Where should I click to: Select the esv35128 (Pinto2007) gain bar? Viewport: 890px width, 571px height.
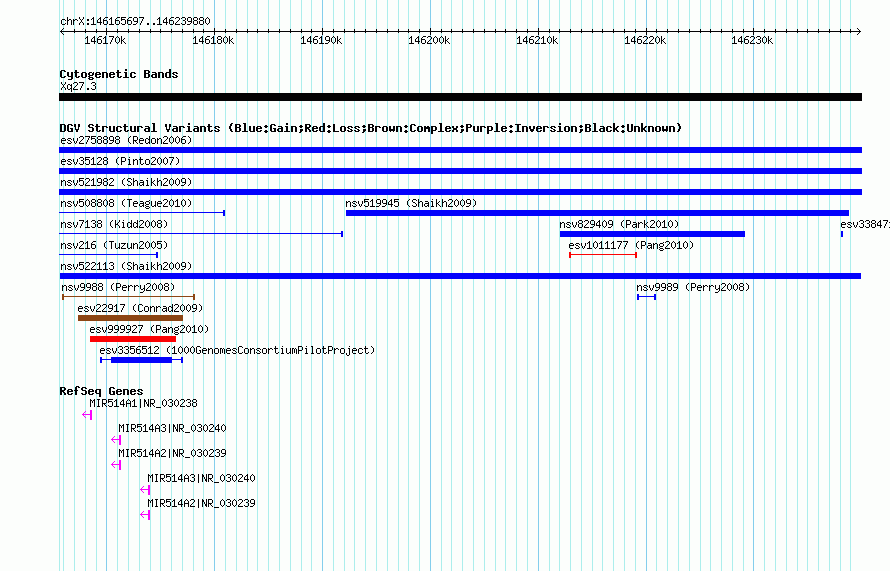[x=460, y=171]
